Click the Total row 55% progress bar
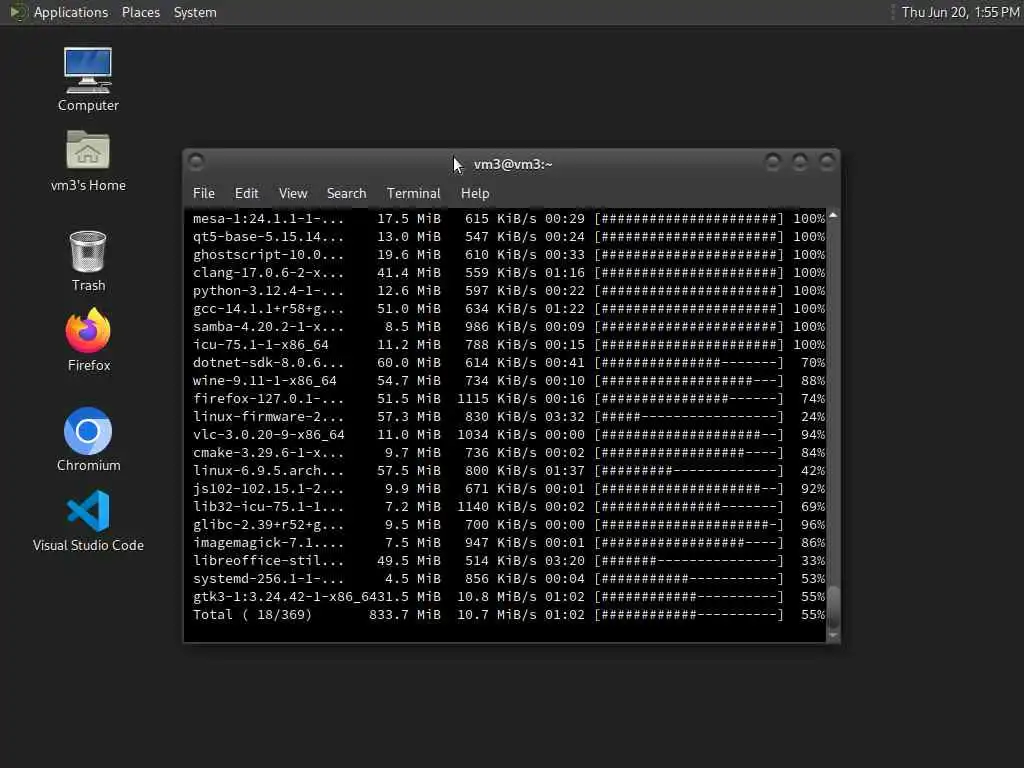The image size is (1024, 768). 689,615
